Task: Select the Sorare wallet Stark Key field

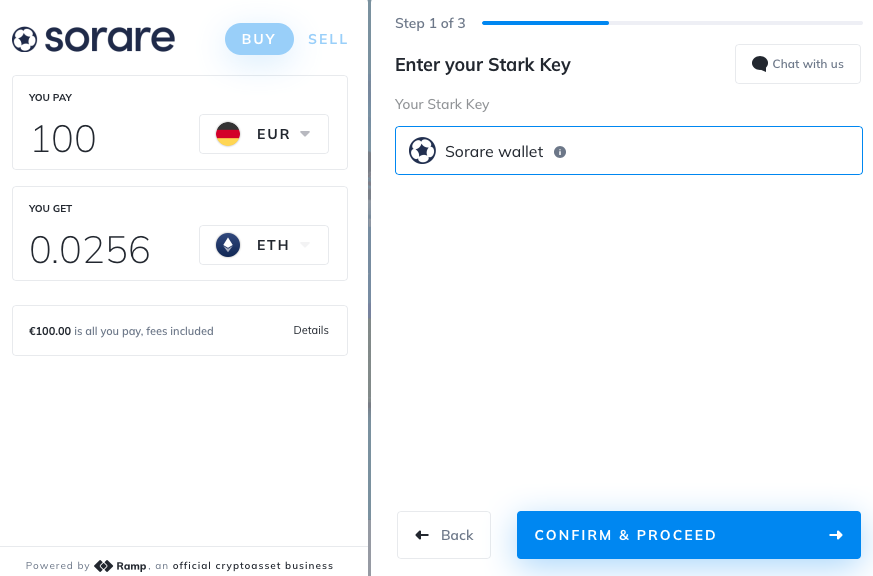Action: click(x=629, y=150)
